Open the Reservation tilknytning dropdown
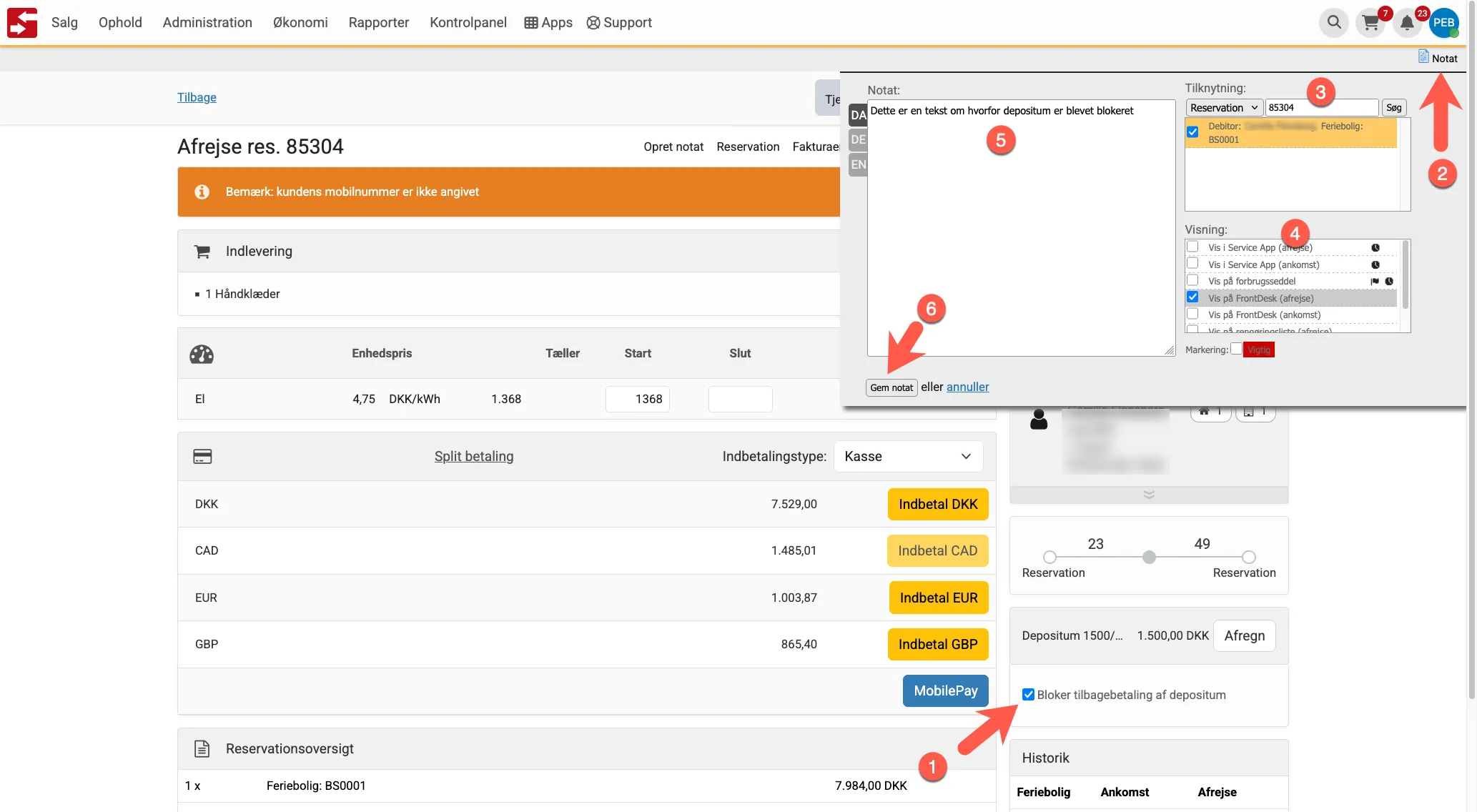 [x=1223, y=108]
